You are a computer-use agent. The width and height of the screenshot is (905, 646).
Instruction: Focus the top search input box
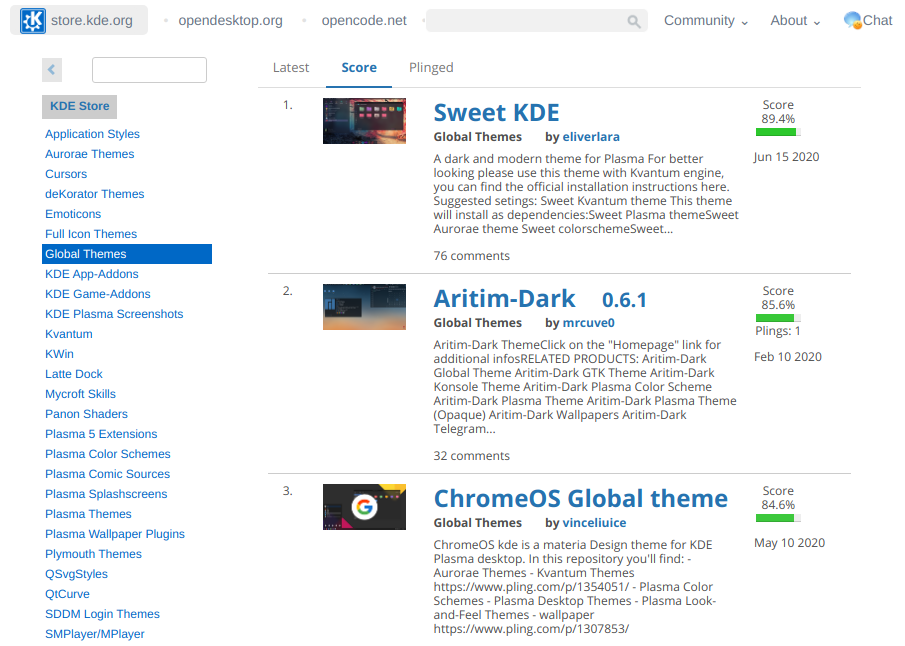point(526,21)
